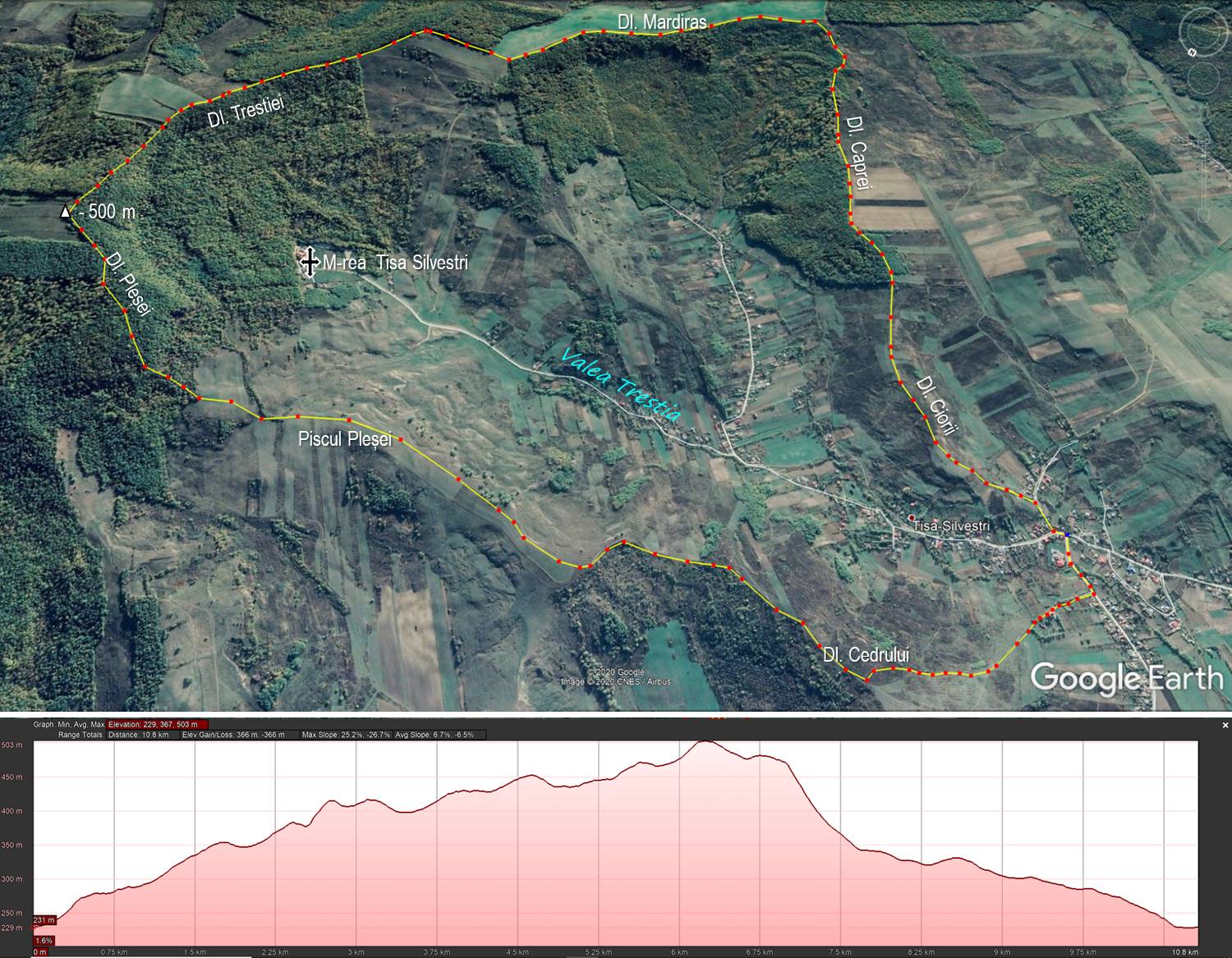Viewport: 1232px width, 958px height.
Task: Click the blue path start point marker
Action: (1067, 535)
